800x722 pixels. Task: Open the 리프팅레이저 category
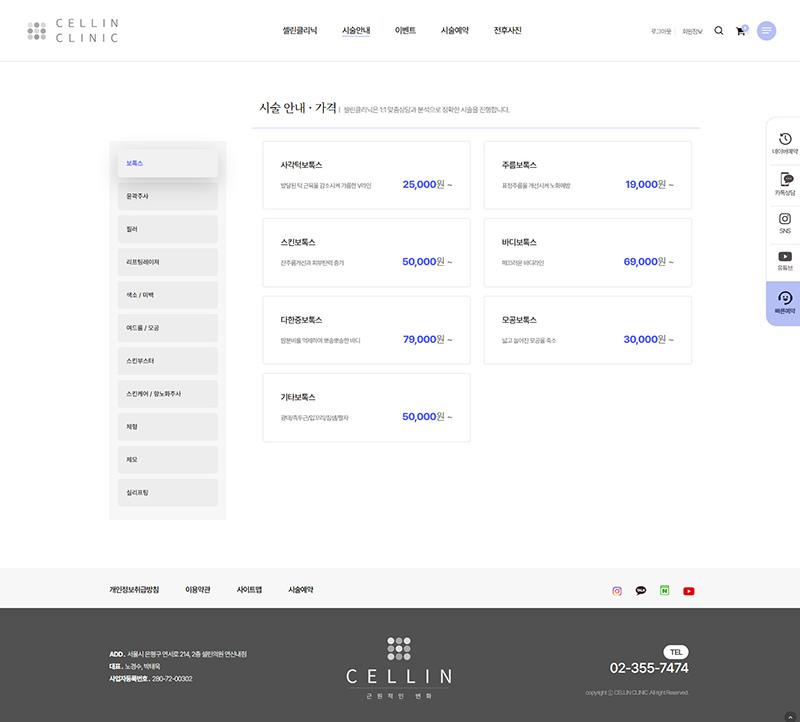(168, 262)
